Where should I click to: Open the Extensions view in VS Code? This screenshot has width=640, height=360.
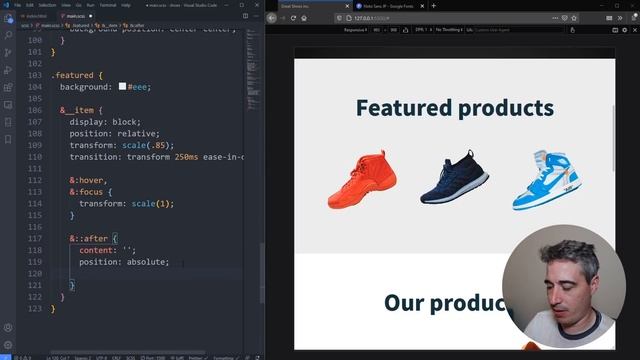pyautogui.click(x=8, y=87)
